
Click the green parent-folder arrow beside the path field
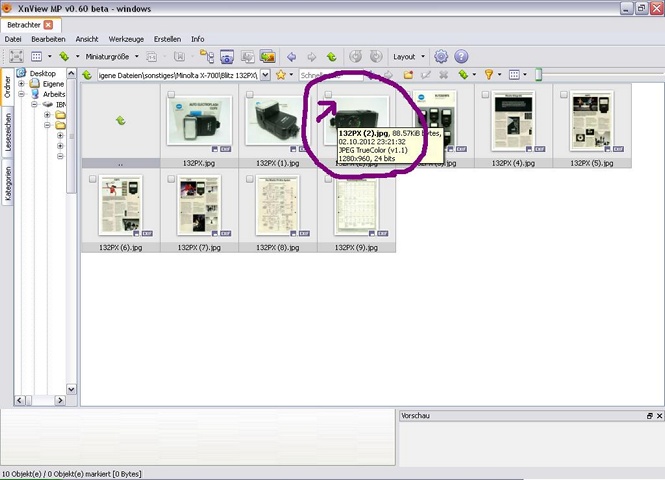(87, 75)
